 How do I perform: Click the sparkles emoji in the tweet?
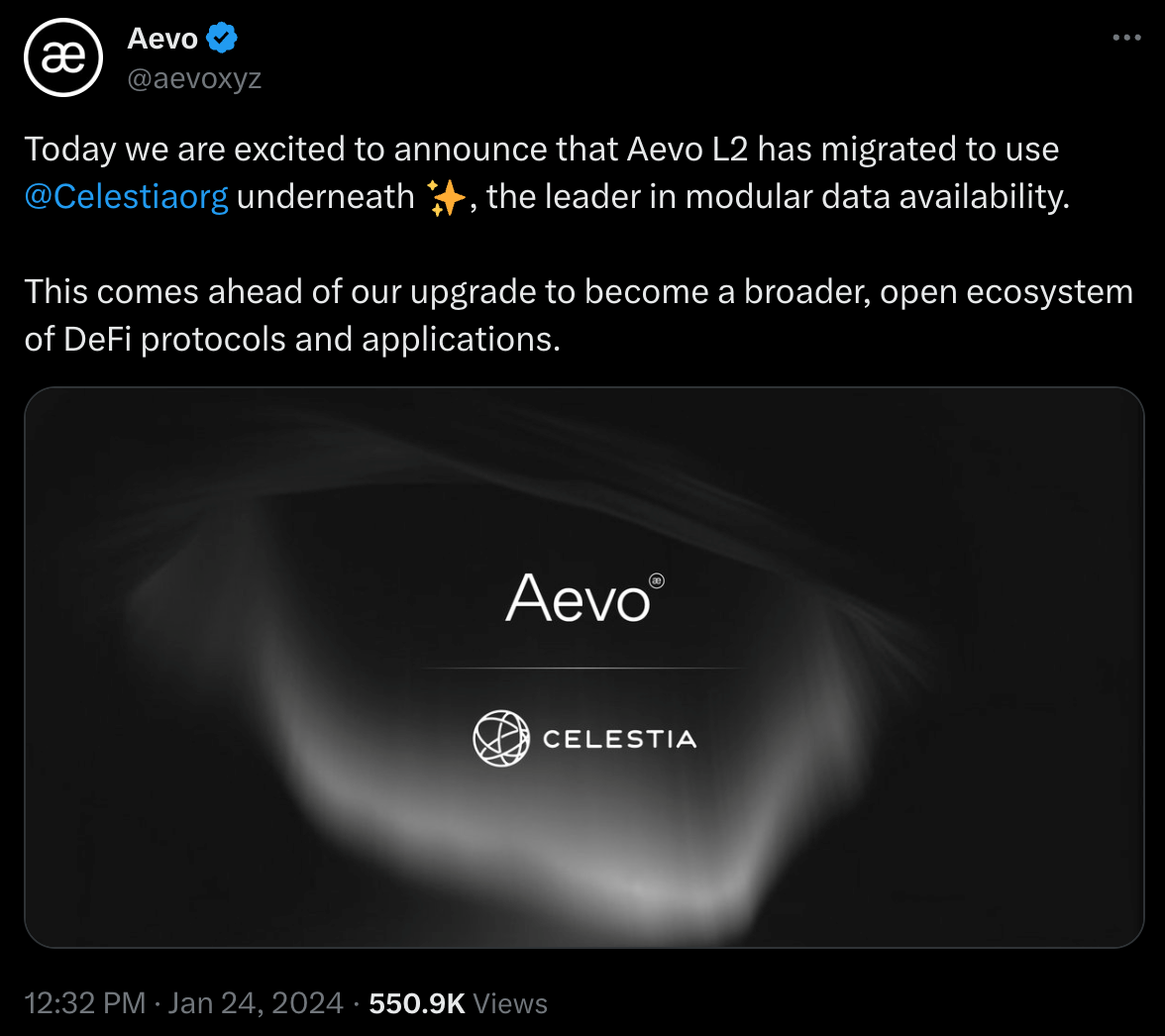[444, 198]
